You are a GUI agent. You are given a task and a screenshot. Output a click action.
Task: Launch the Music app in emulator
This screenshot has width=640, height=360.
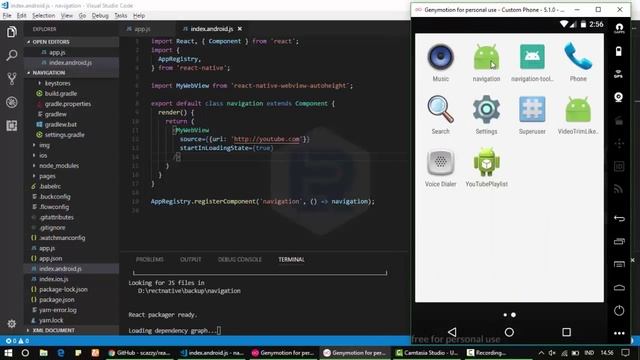click(x=440, y=62)
